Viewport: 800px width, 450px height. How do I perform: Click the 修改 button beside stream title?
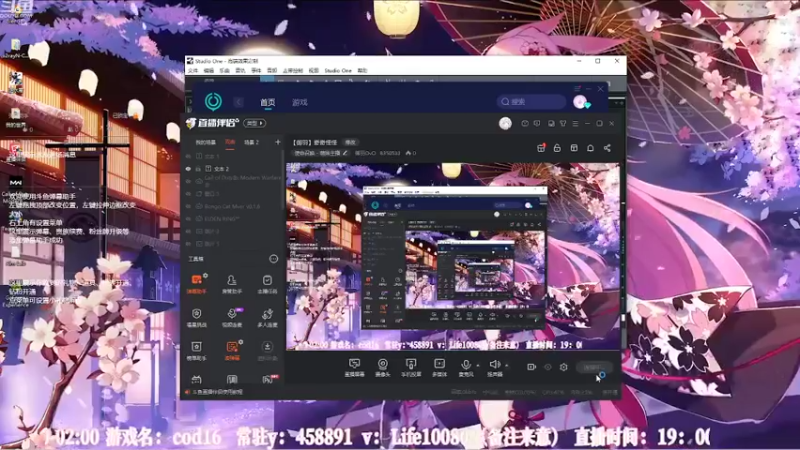click(350, 142)
